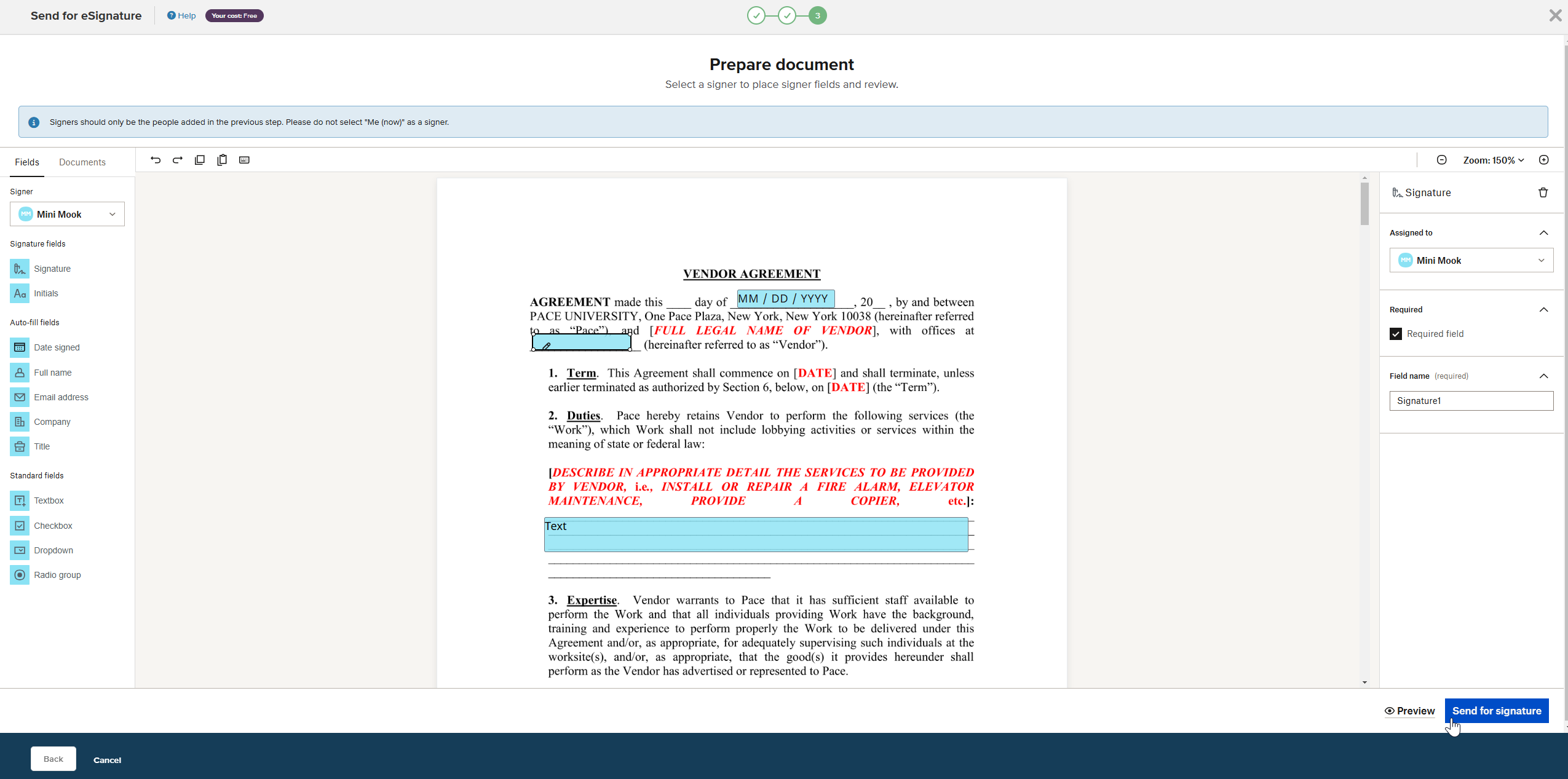The height and width of the screenshot is (779, 1568).
Task: Open the Zoom 150% dropdown
Action: click(1493, 160)
